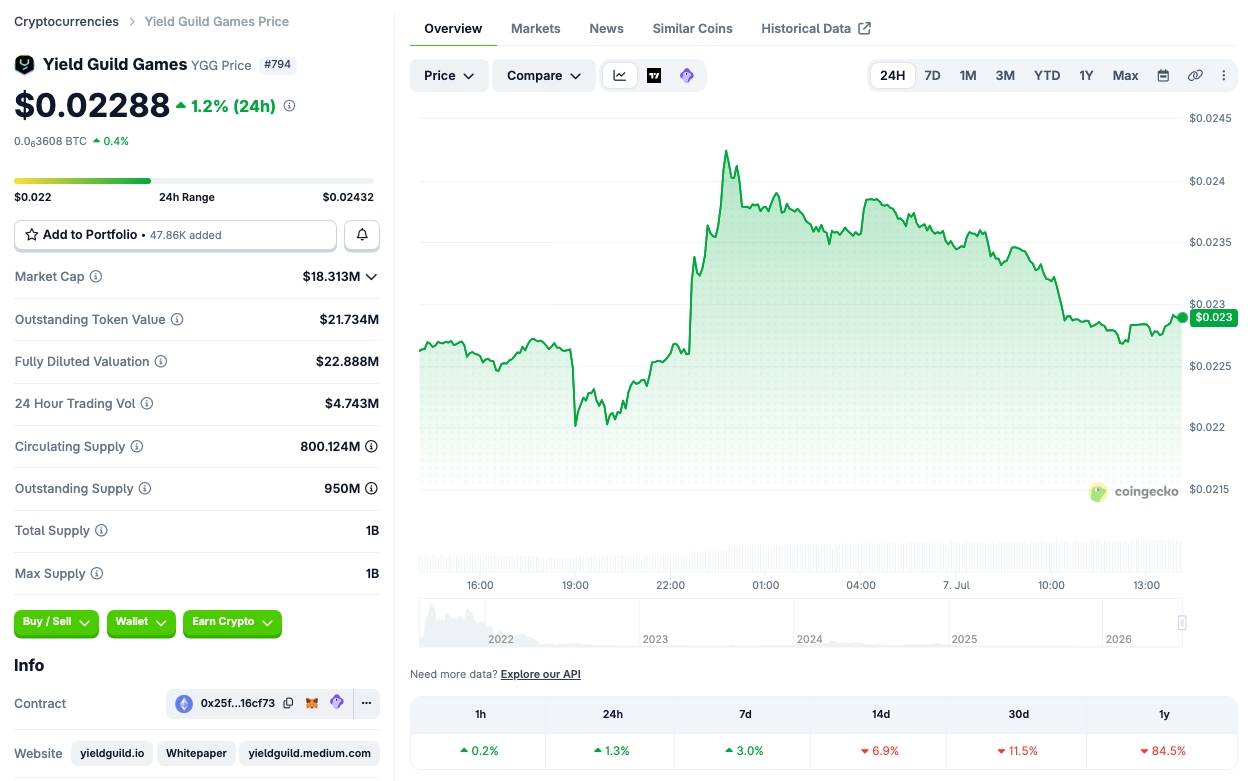The image size is (1248, 781).
Task: Click the green $0.023 current price tag
Action: click(1214, 317)
